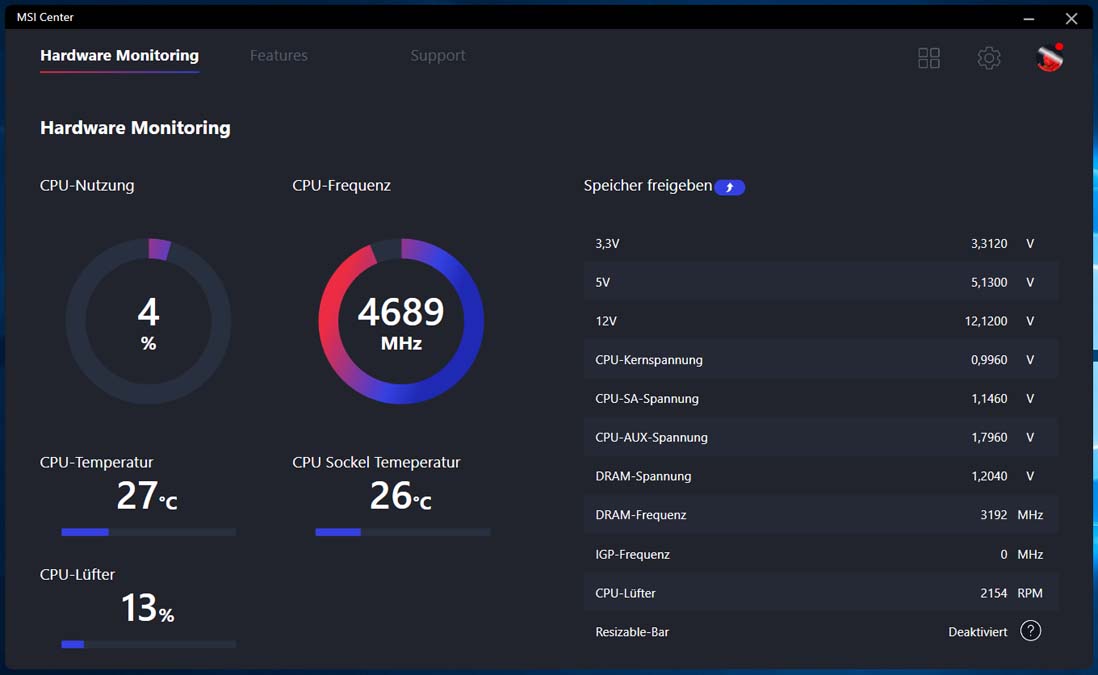Switch to the Features tab
Image resolution: width=1098 pixels, height=675 pixels.
tap(279, 55)
